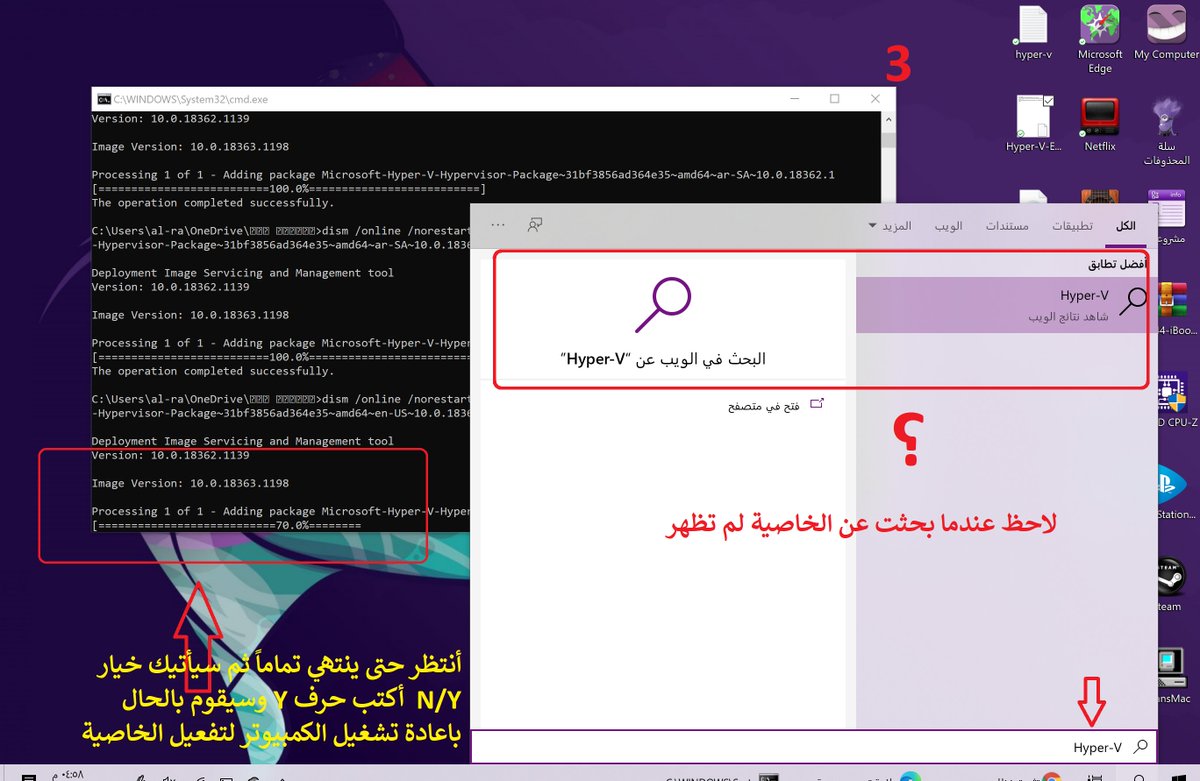Open the Microsoft Edge desktop shortcut
This screenshot has height=781, width=1200.
click(x=1099, y=38)
